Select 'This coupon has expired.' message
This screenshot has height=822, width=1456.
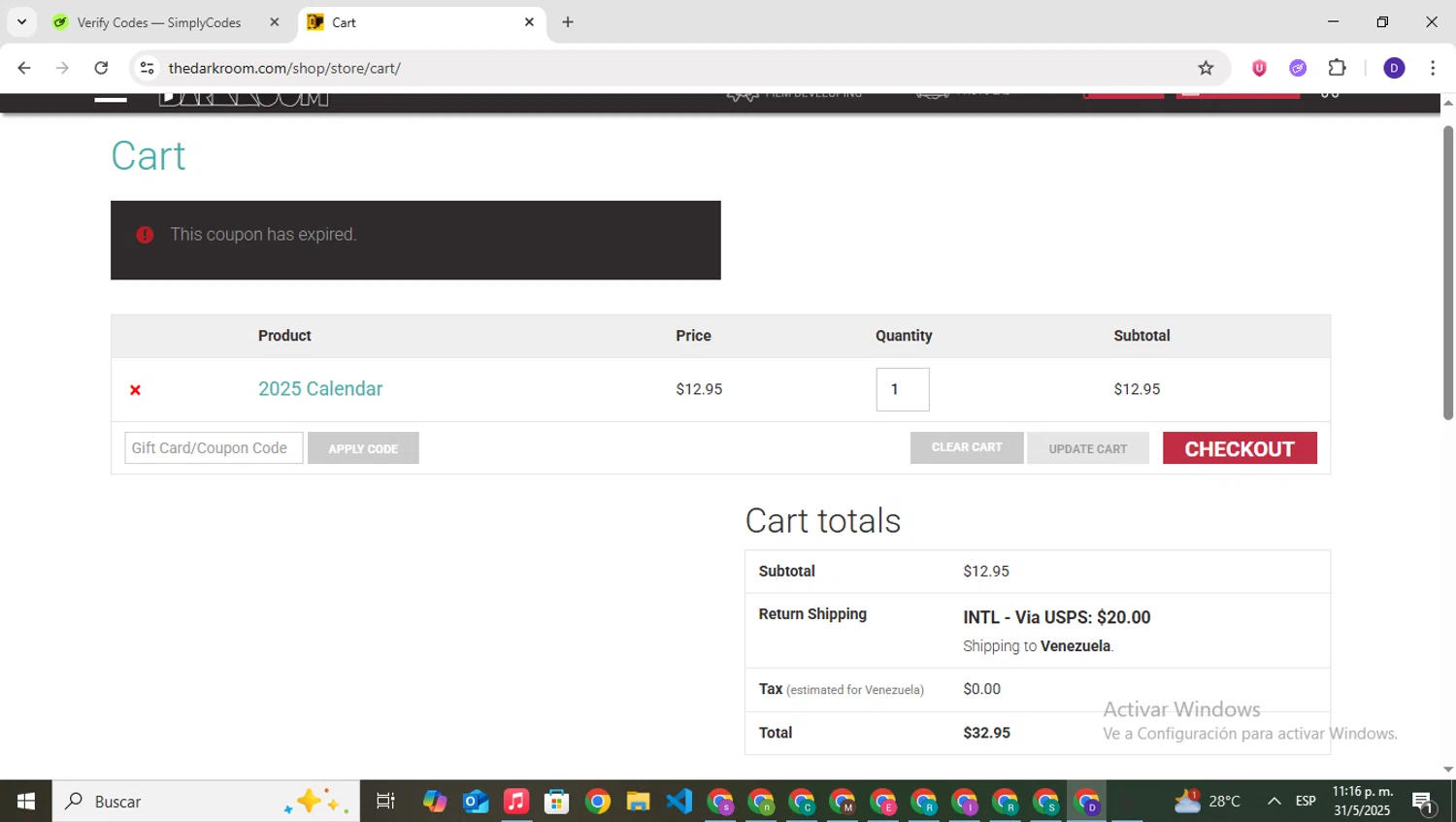pyautogui.click(x=263, y=235)
